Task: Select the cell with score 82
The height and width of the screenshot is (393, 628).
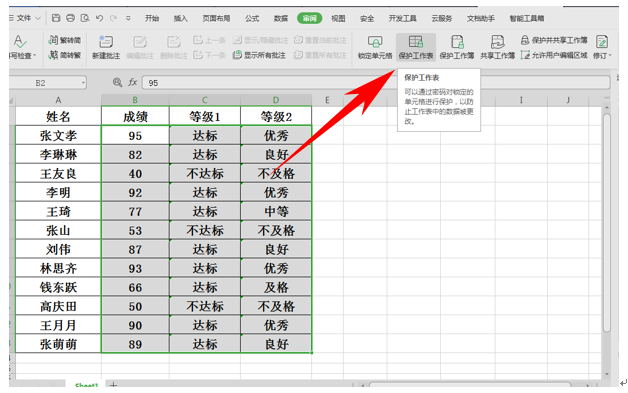Action: click(135, 155)
